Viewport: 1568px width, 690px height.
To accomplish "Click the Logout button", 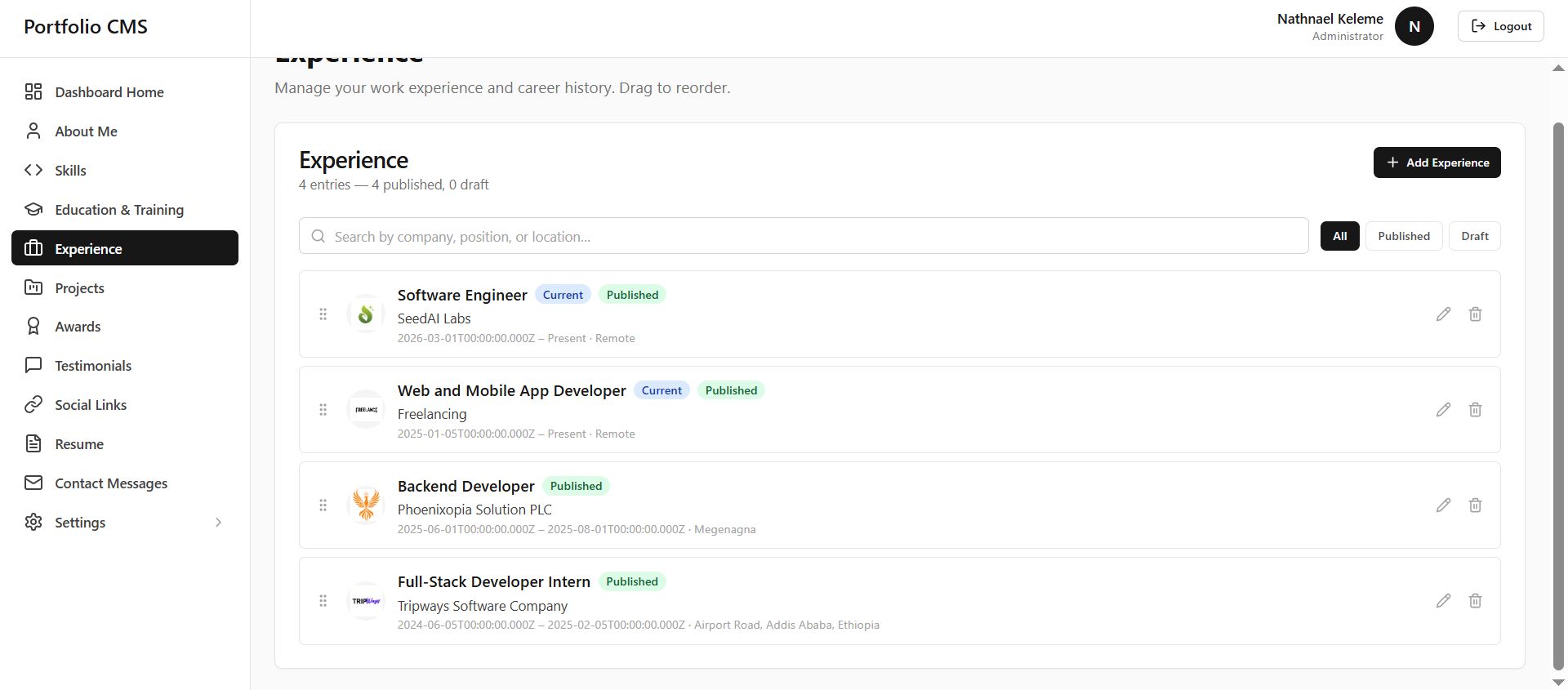I will coord(1500,26).
